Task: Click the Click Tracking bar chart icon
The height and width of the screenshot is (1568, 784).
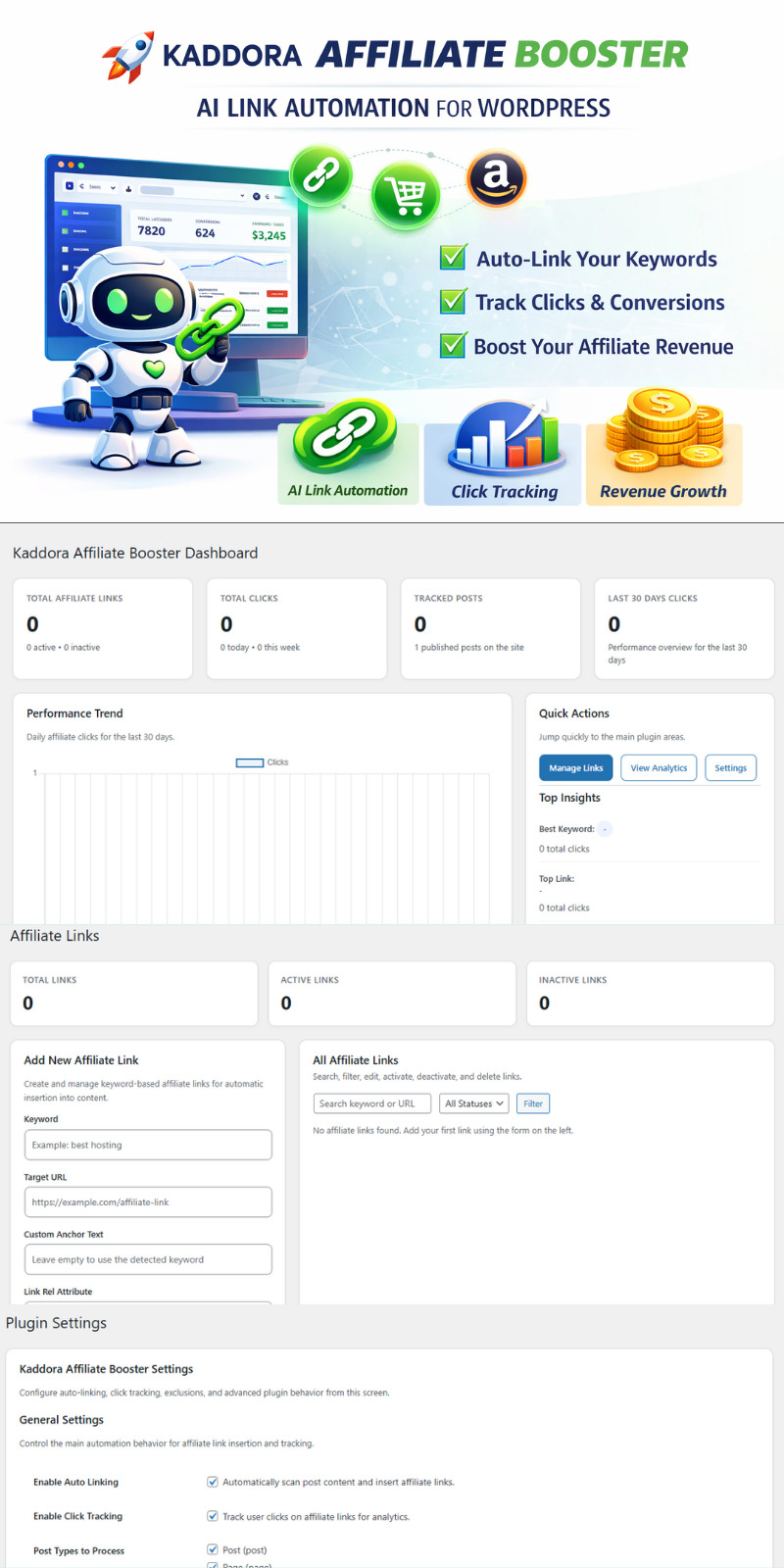Action: [505, 439]
